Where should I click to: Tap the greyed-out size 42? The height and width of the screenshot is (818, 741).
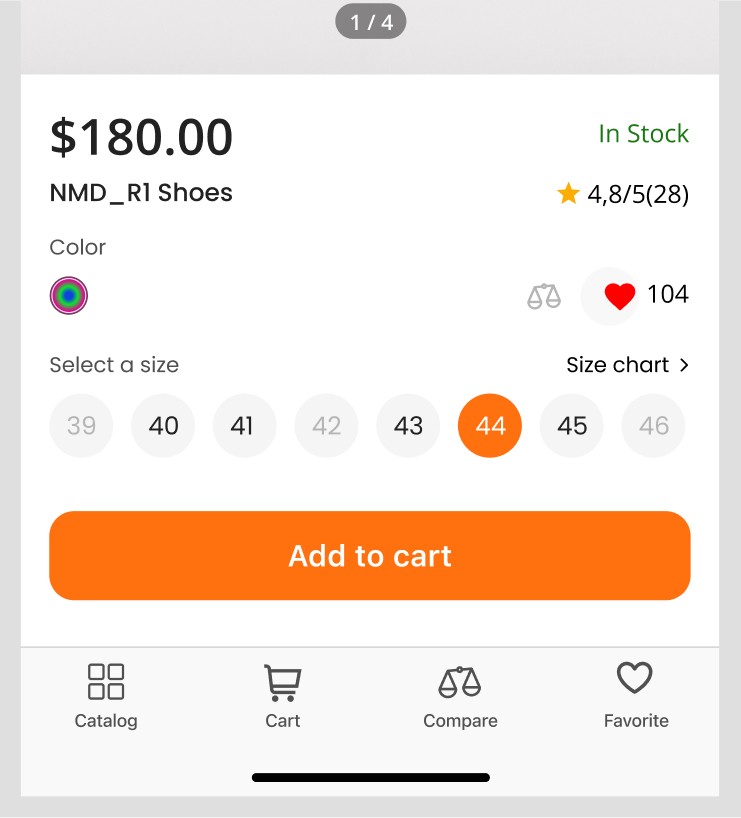click(x=327, y=426)
